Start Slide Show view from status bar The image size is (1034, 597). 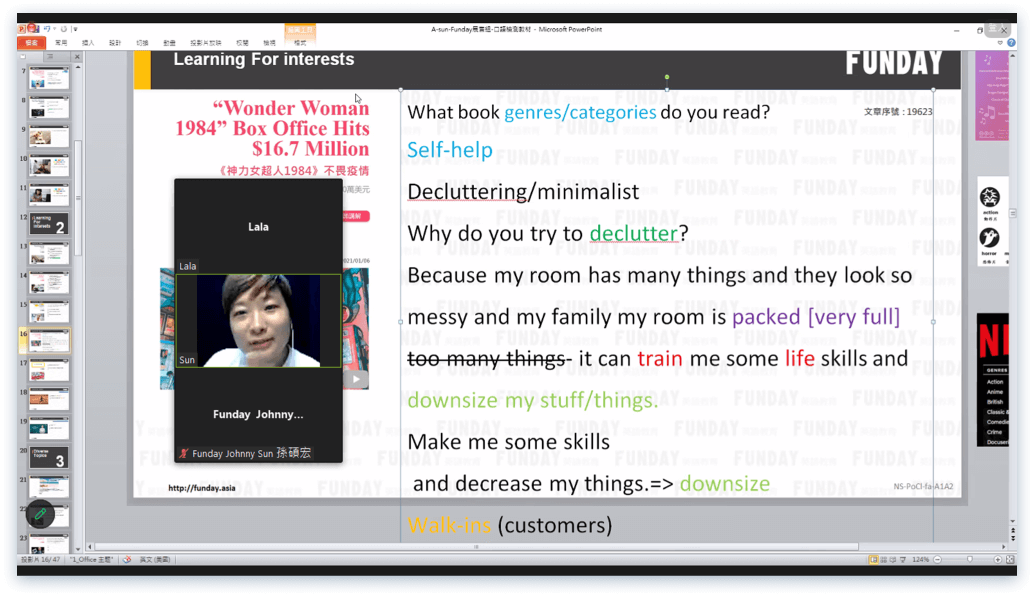click(x=904, y=559)
